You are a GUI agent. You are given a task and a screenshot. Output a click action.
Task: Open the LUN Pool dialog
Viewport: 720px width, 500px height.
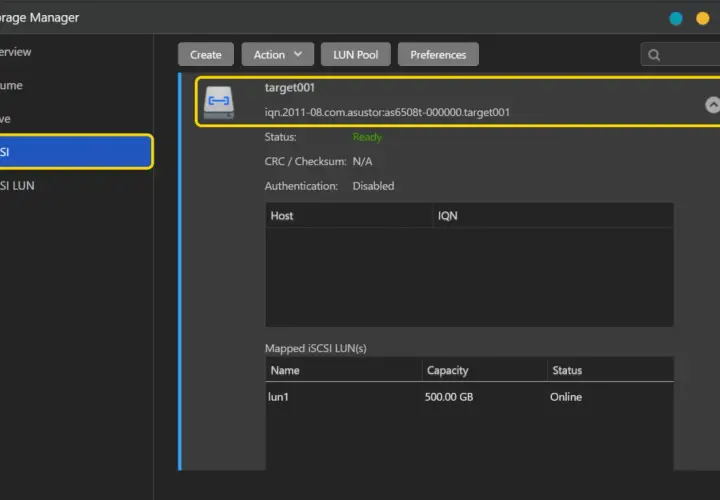pos(355,55)
